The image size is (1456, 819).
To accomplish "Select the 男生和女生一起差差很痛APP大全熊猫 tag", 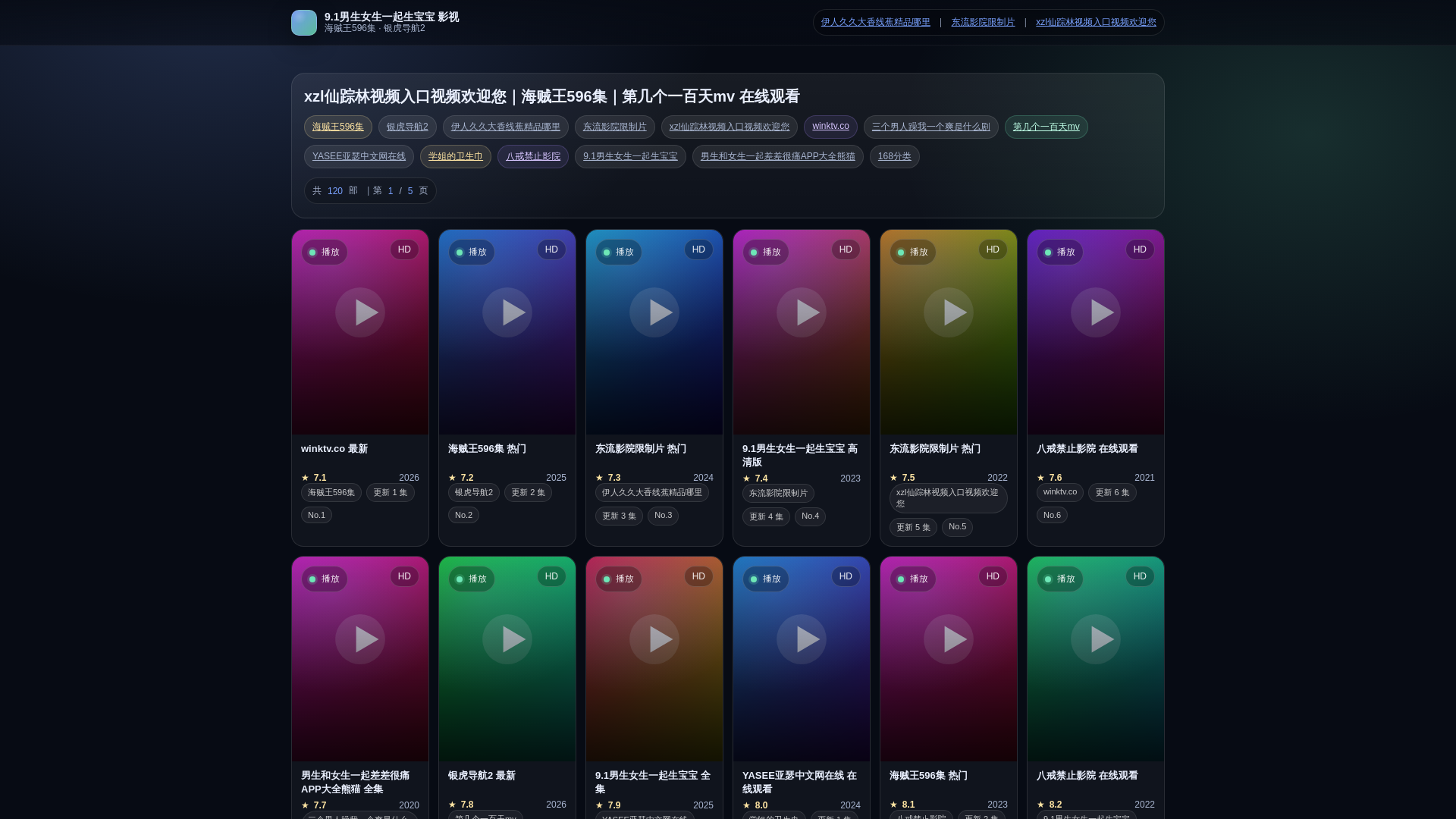I will pos(778,157).
